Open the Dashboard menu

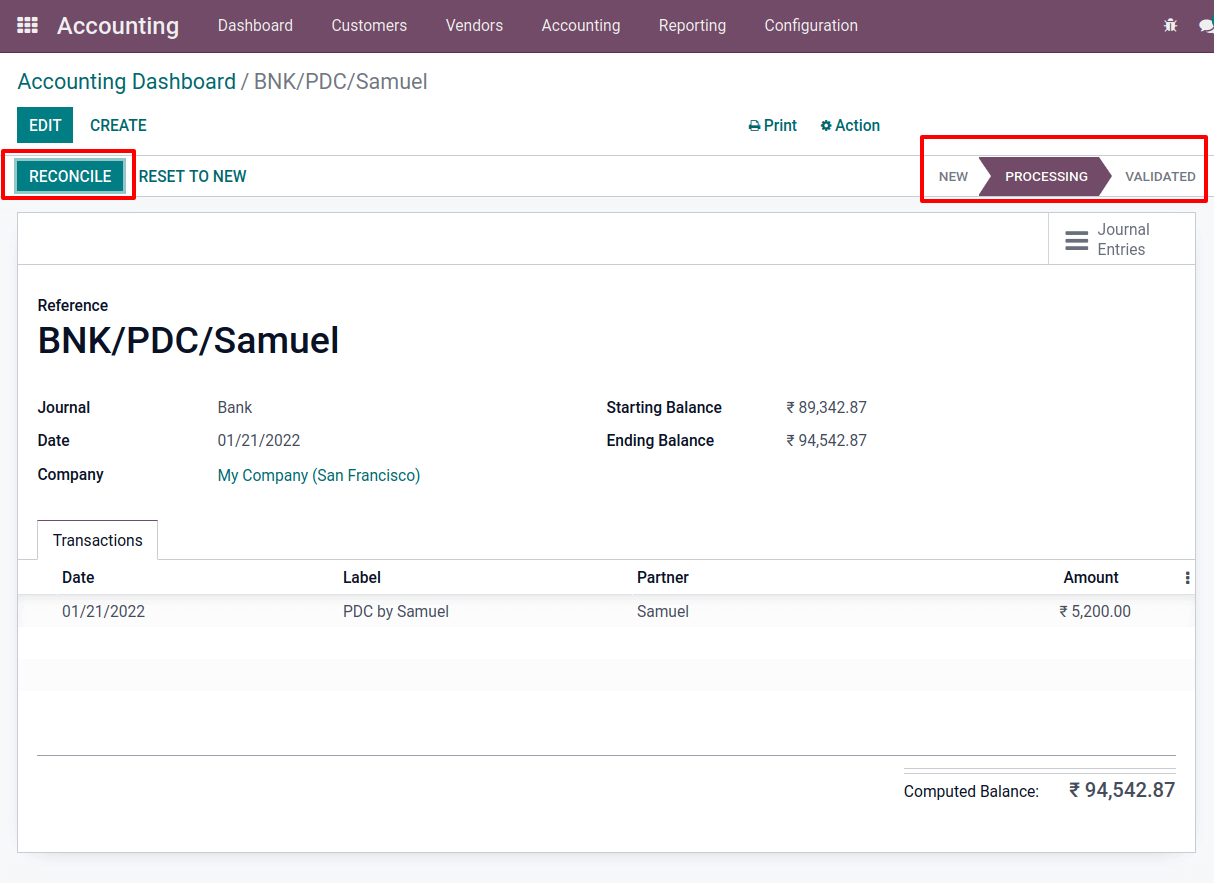(255, 26)
